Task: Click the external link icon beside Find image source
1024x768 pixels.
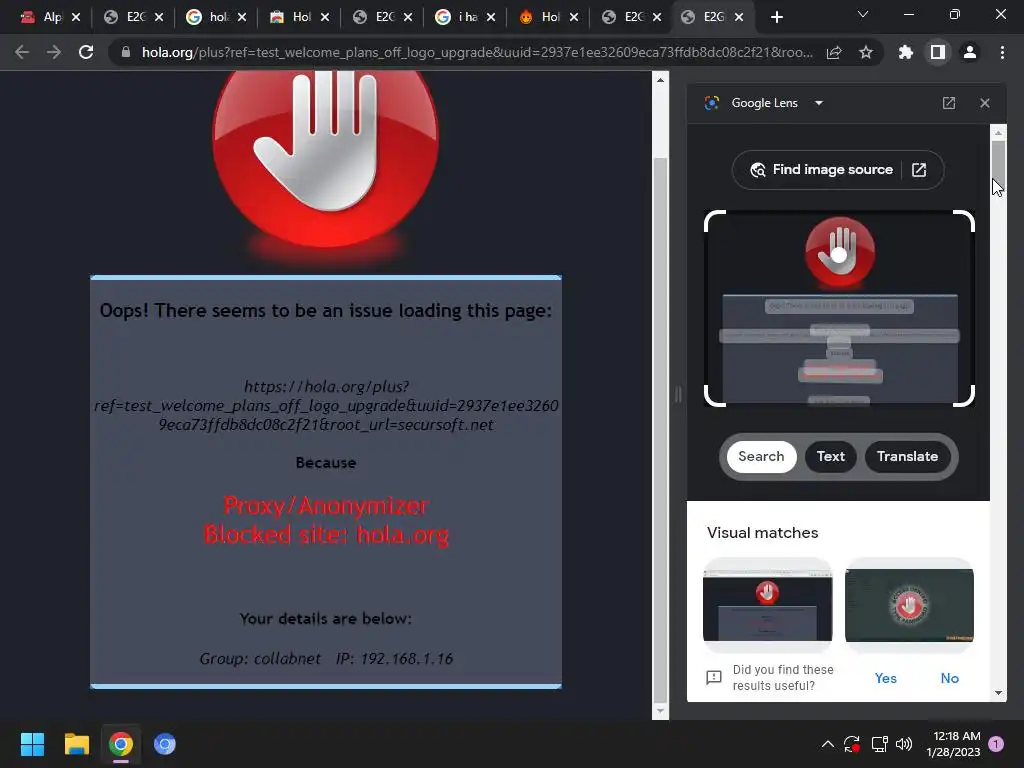Action: click(919, 170)
